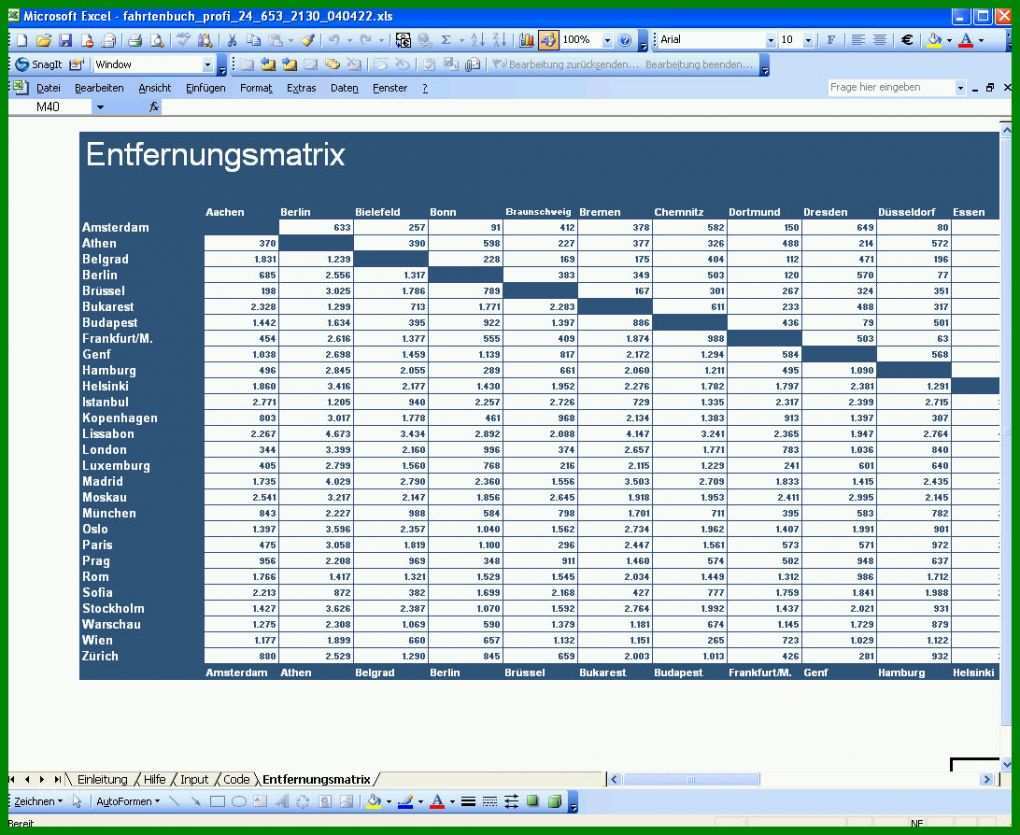Open the AutoFormen shapes menu
The height and width of the screenshot is (835, 1020).
point(128,801)
